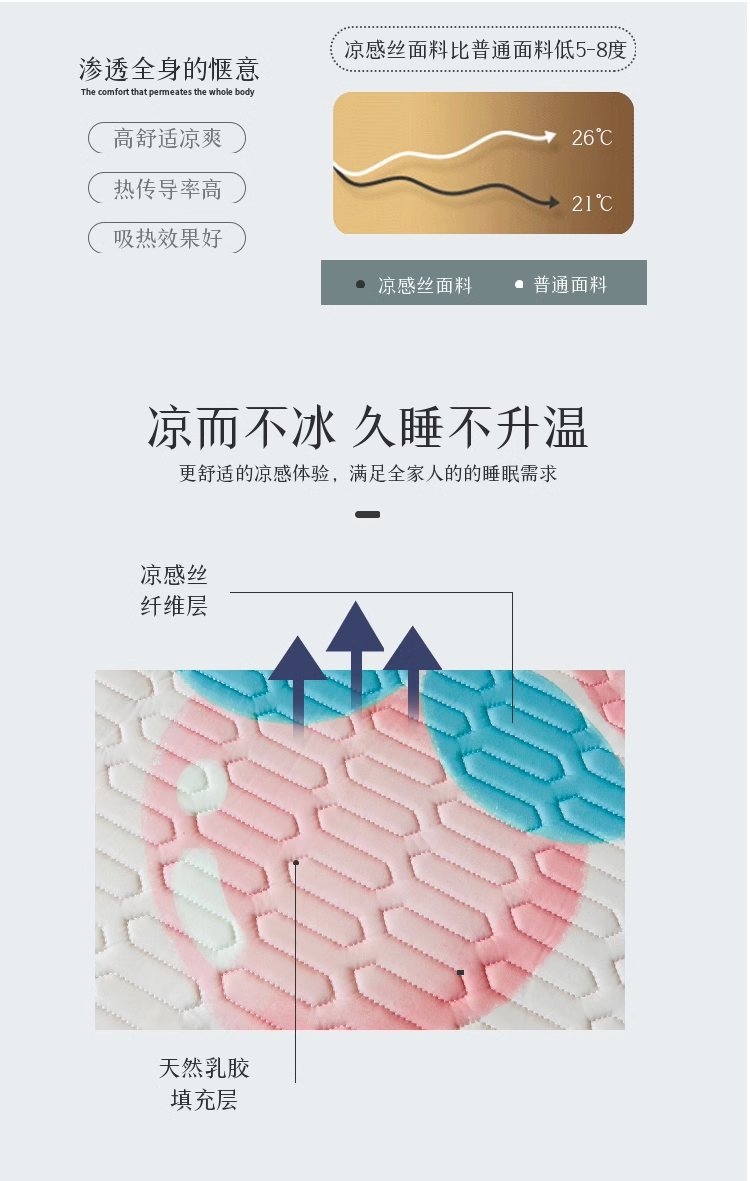
Task: Click the 天然乳胶填充层 callout label
Action: point(204,1084)
